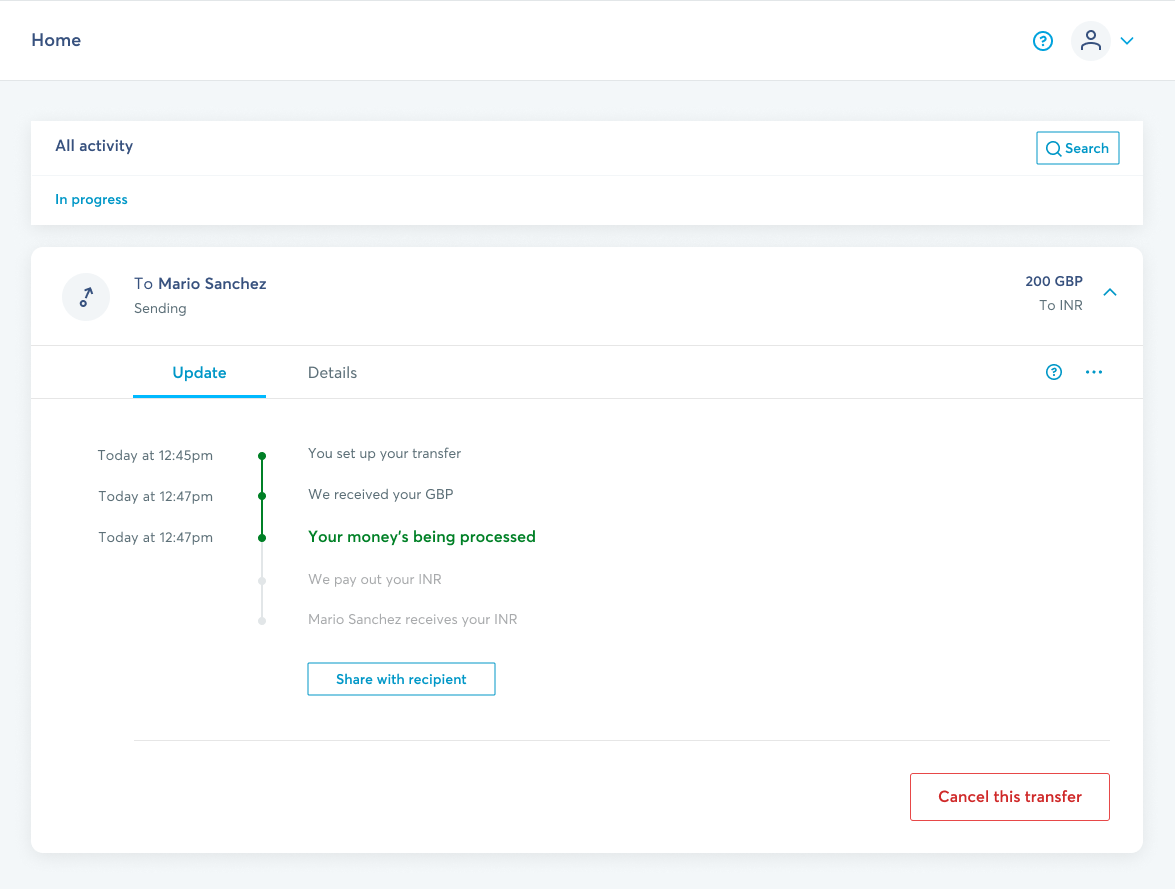Click the 'Your money's being processed' status text
1175x889 pixels.
[x=421, y=537]
